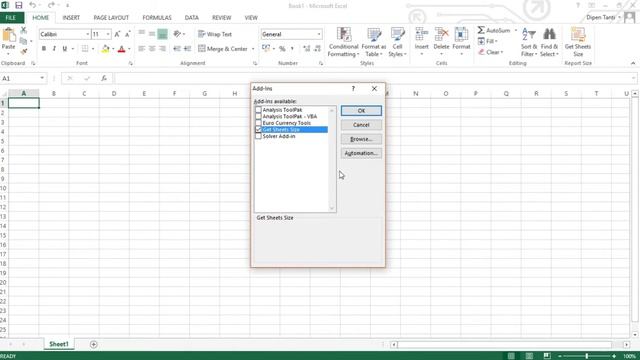Apply Italic formatting
The image size is (640, 360).
[x=54, y=49]
